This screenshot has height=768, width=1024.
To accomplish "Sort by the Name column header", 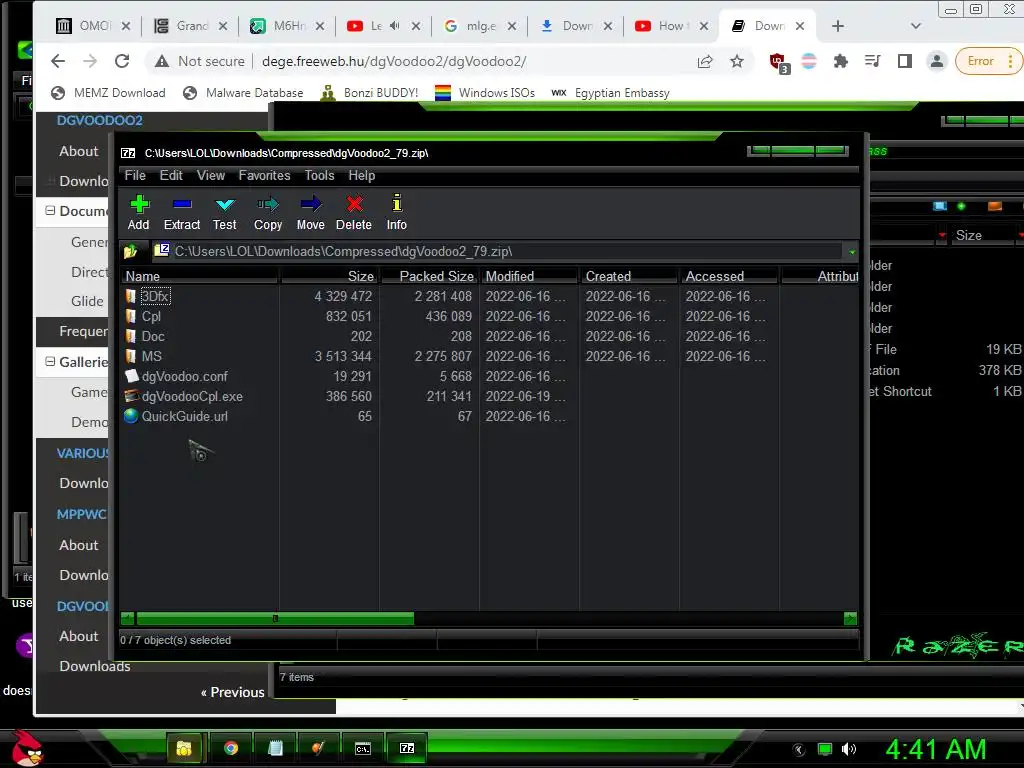I will (199, 276).
